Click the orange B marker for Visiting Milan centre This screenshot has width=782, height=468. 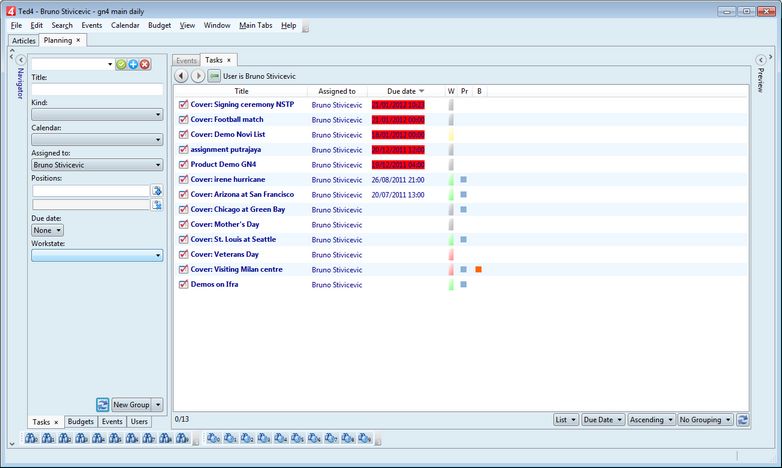[x=478, y=269]
